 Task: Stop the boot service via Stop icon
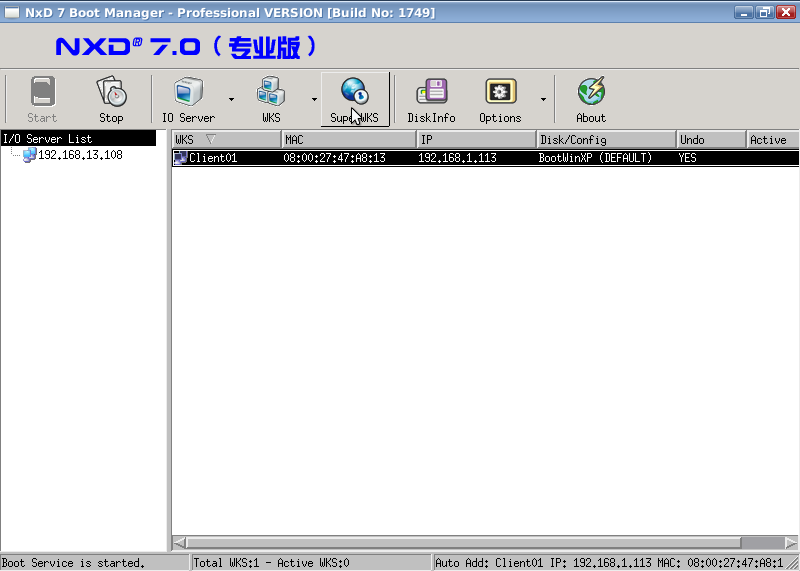point(111,100)
